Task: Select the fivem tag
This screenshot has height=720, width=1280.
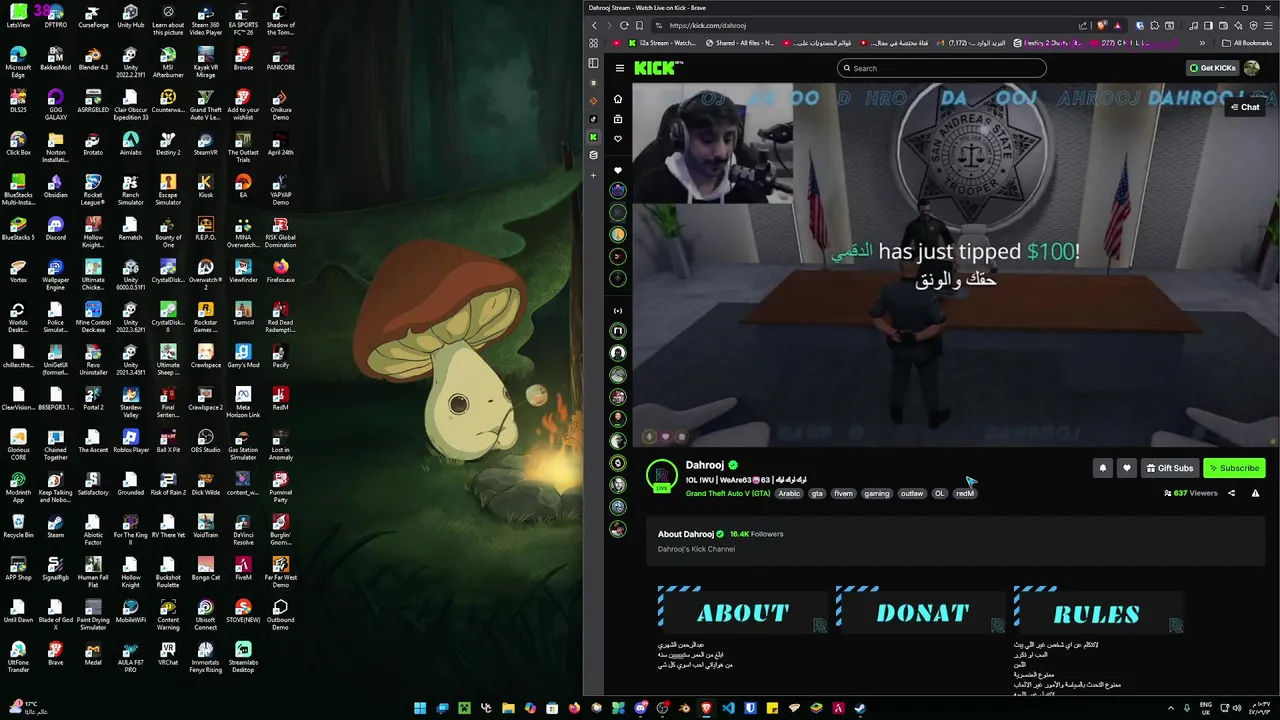Action: [x=844, y=493]
